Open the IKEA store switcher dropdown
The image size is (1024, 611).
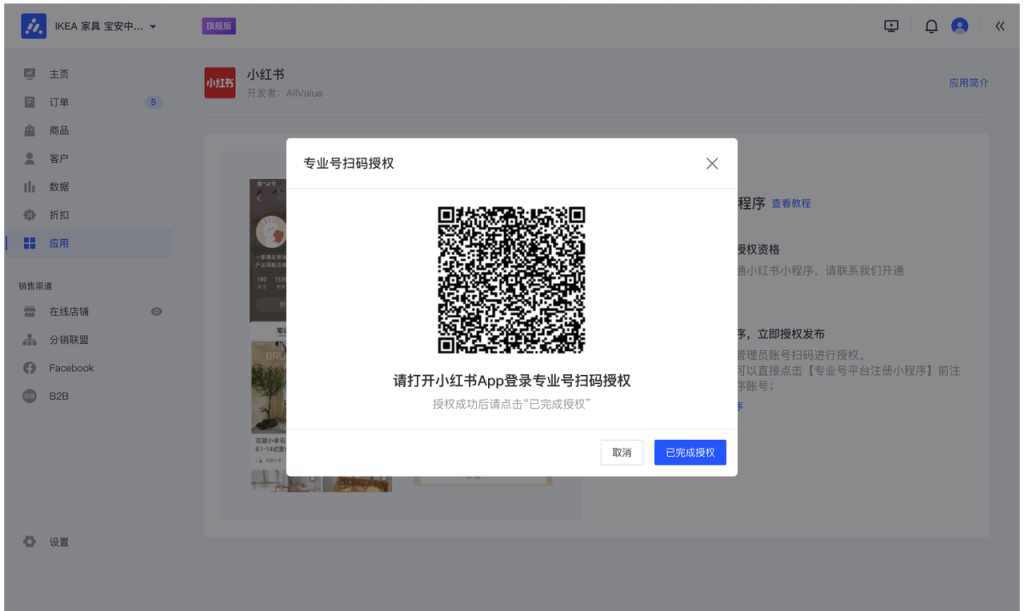(x=105, y=26)
